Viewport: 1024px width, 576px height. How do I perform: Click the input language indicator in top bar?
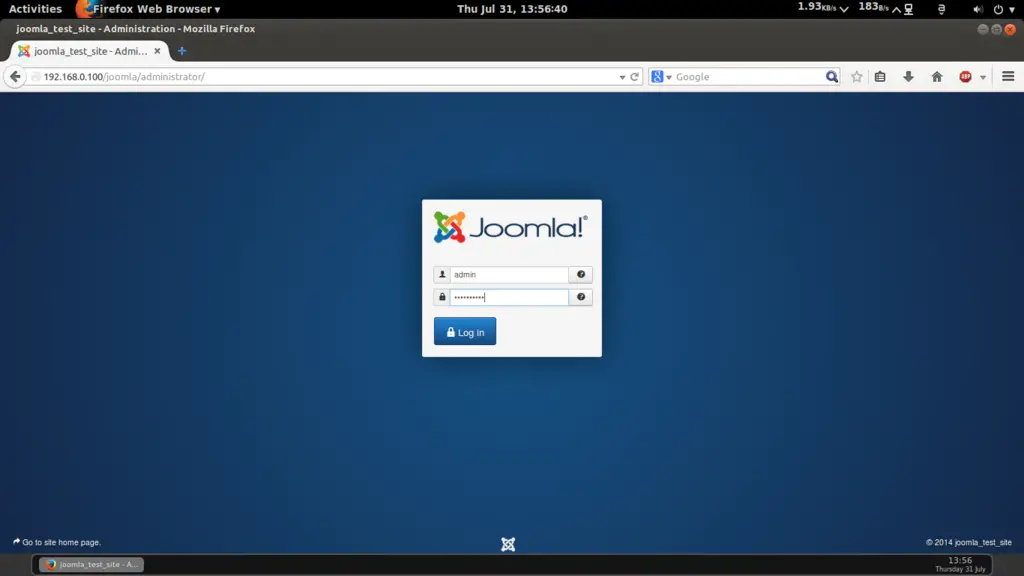(941, 9)
